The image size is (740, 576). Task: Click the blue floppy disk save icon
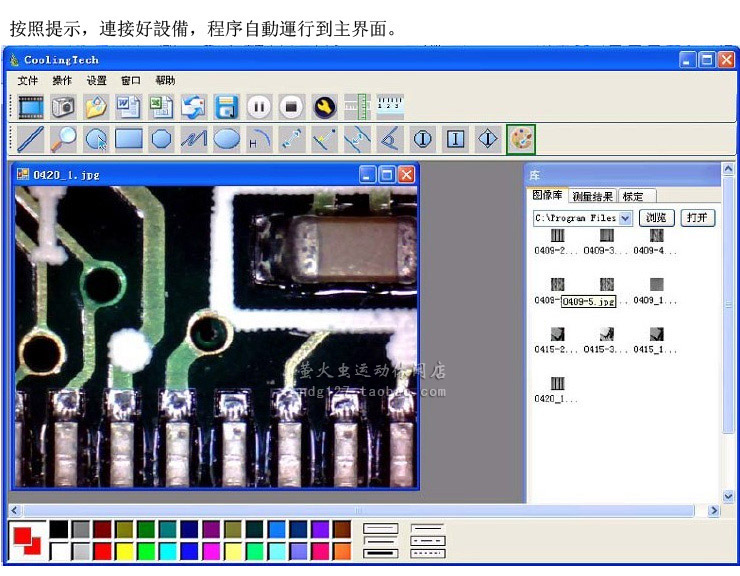(226, 106)
